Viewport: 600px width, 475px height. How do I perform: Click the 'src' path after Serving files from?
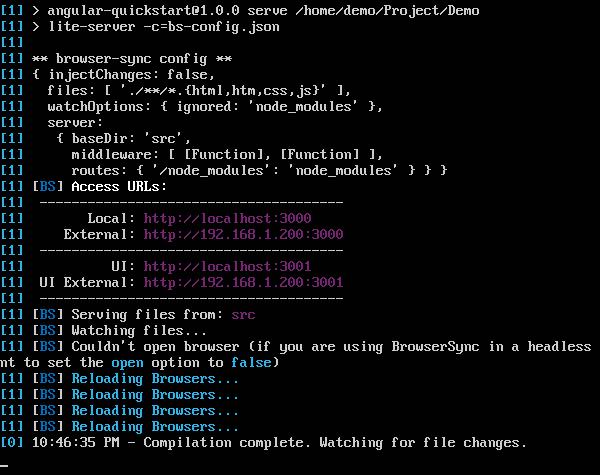[x=243, y=315]
